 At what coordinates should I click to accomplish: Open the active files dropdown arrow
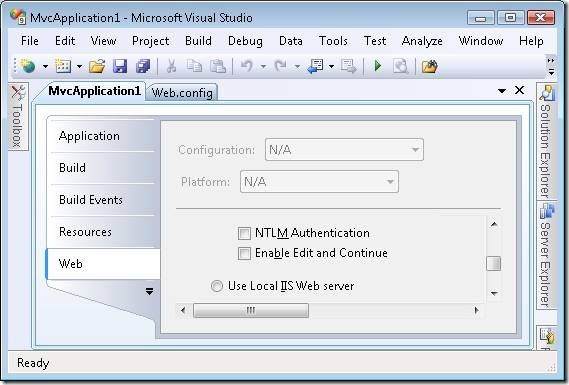point(502,90)
